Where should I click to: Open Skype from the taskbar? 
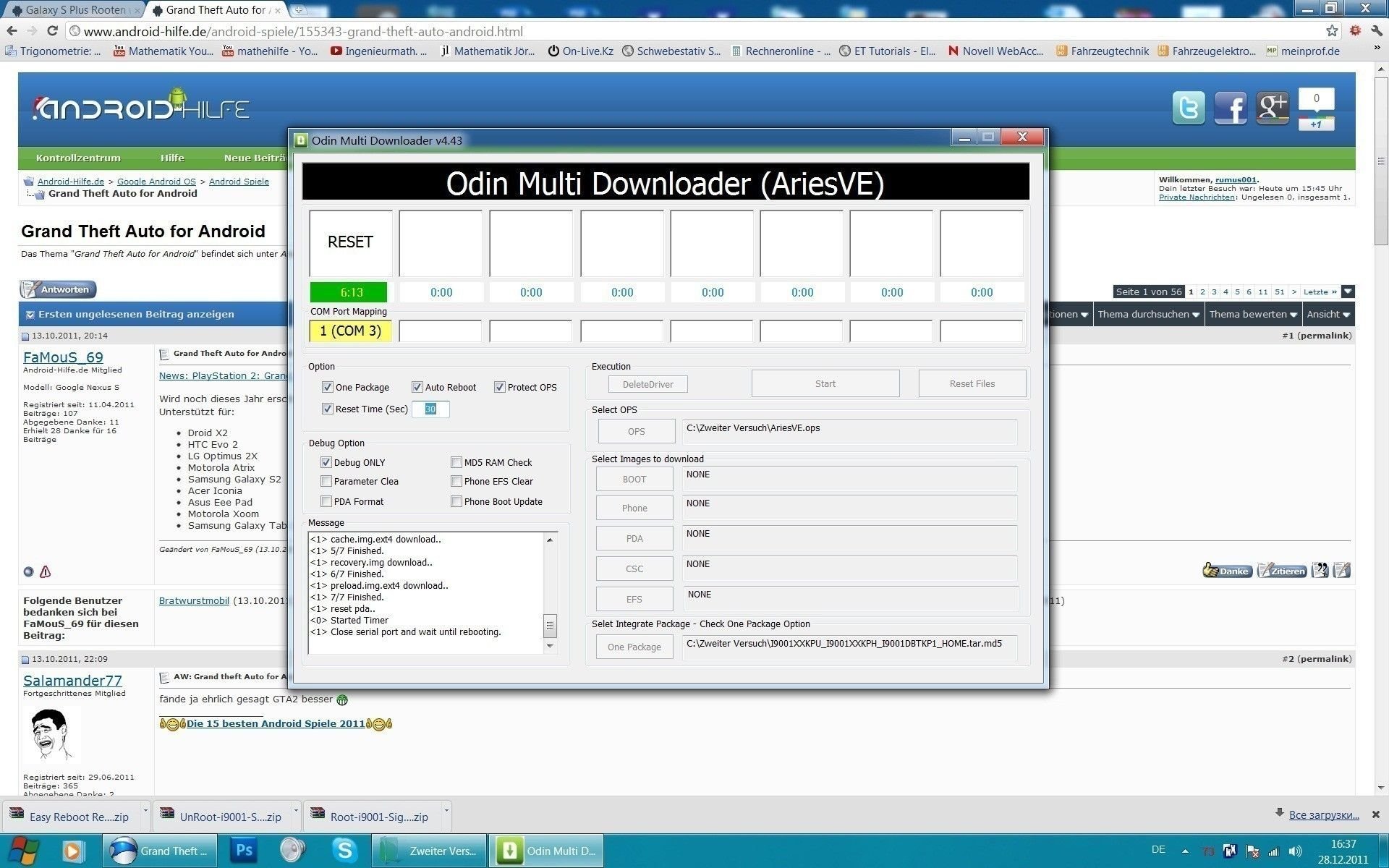[x=344, y=851]
